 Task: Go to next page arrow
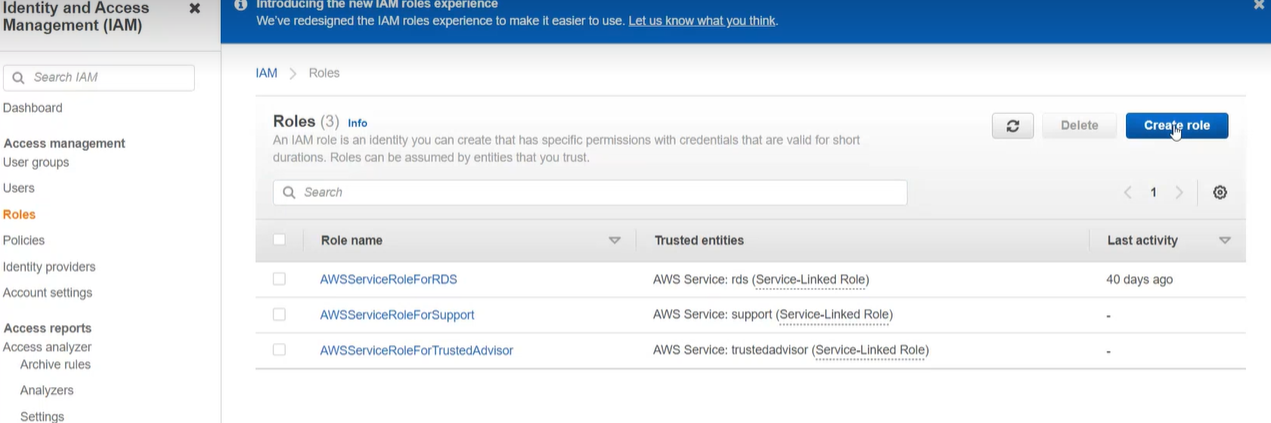(1180, 193)
